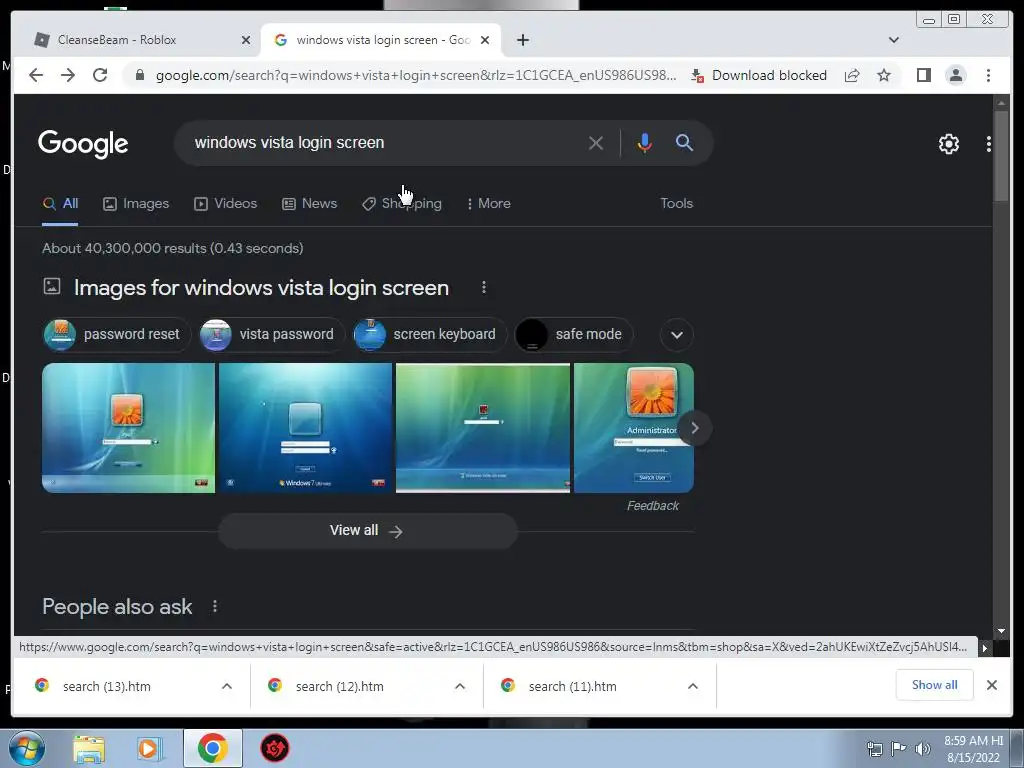Open the red taskbar application icon
Viewport: 1024px width, 768px height.
pos(275,748)
